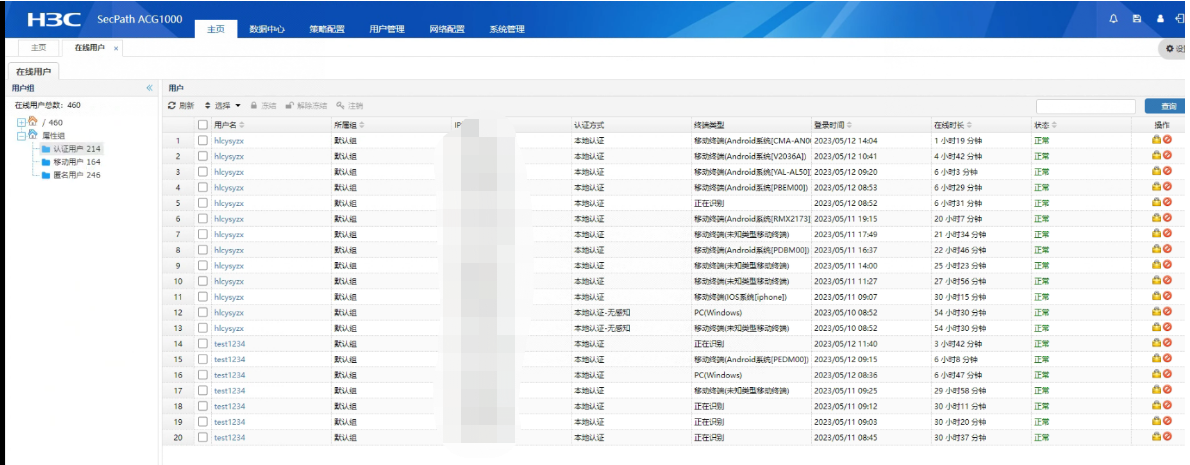Click the red kick-off icon in row 2
Screen dimensions: 1190x465
point(1167,156)
